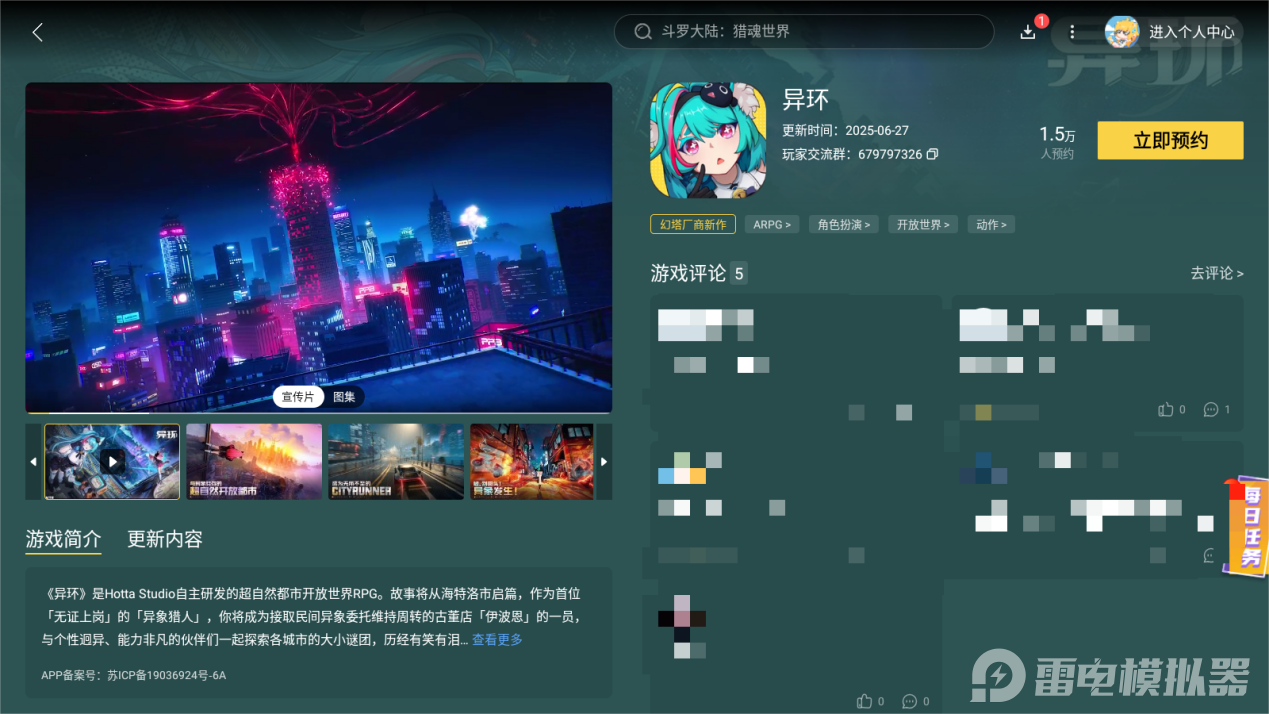
Task: Expand the thumbnail carousel with the right arrow
Action: (603, 461)
